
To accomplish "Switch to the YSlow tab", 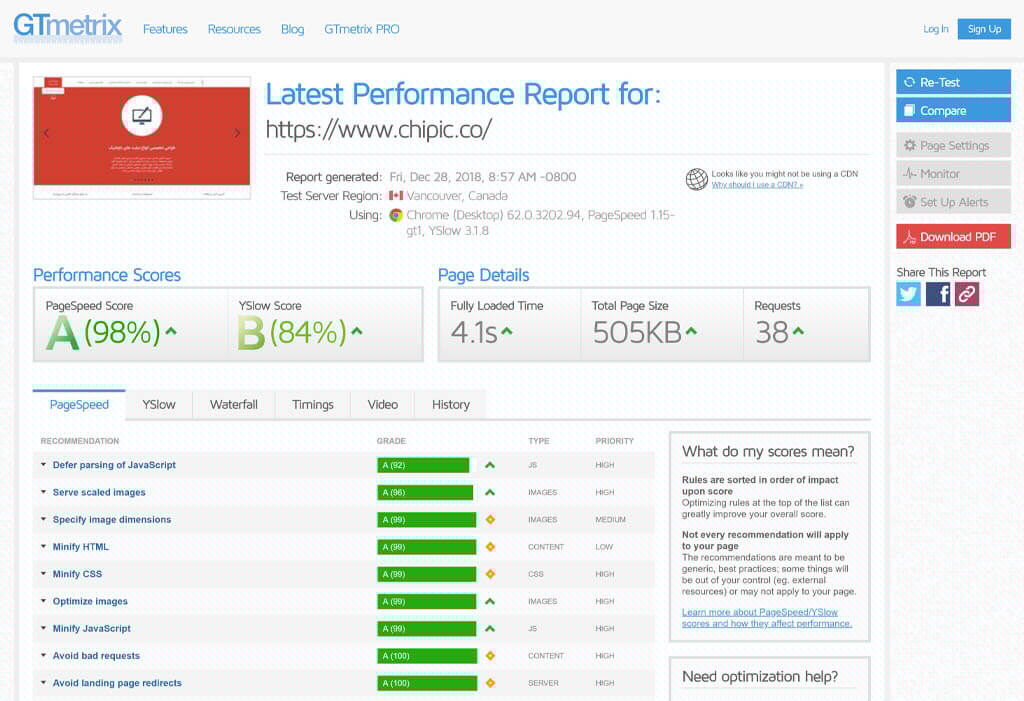I will [x=159, y=404].
